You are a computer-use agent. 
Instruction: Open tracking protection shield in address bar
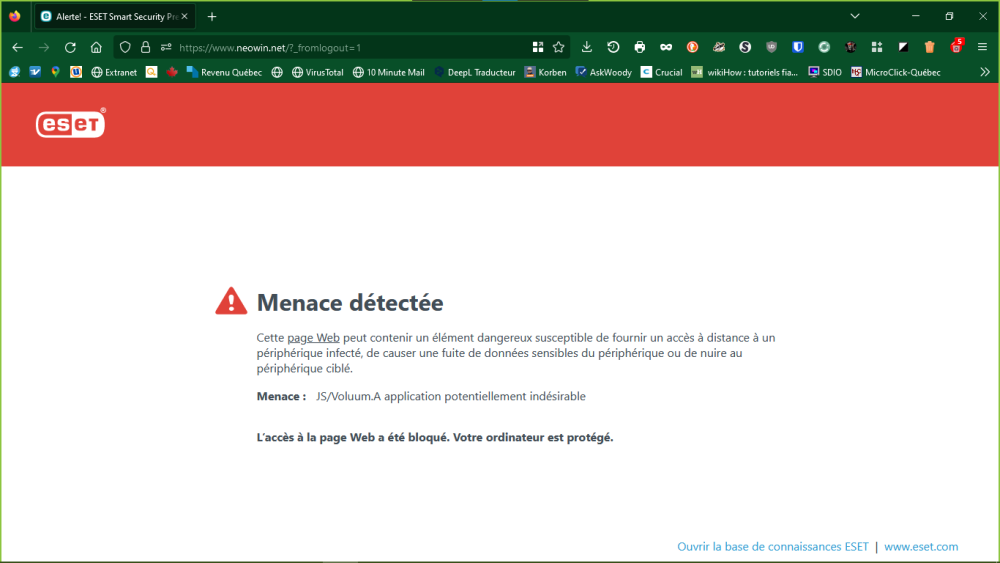pyautogui.click(x=125, y=47)
